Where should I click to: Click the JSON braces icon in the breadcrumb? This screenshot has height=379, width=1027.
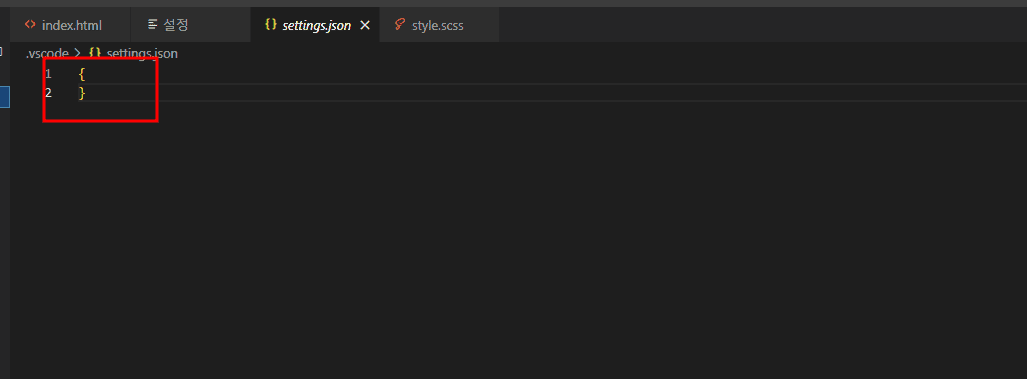coord(95,54)
